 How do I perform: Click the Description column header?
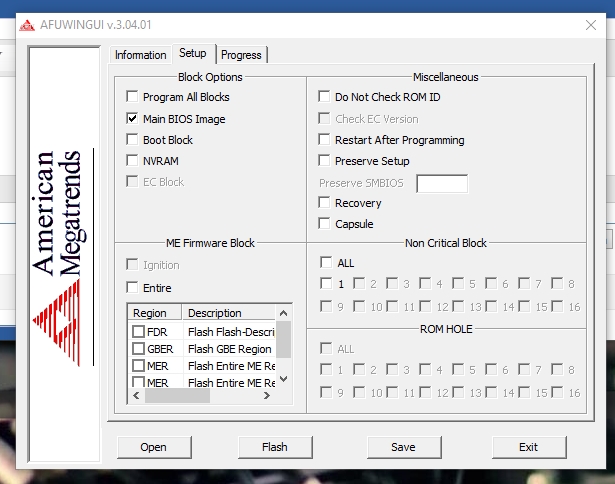[x=229, y=313]
